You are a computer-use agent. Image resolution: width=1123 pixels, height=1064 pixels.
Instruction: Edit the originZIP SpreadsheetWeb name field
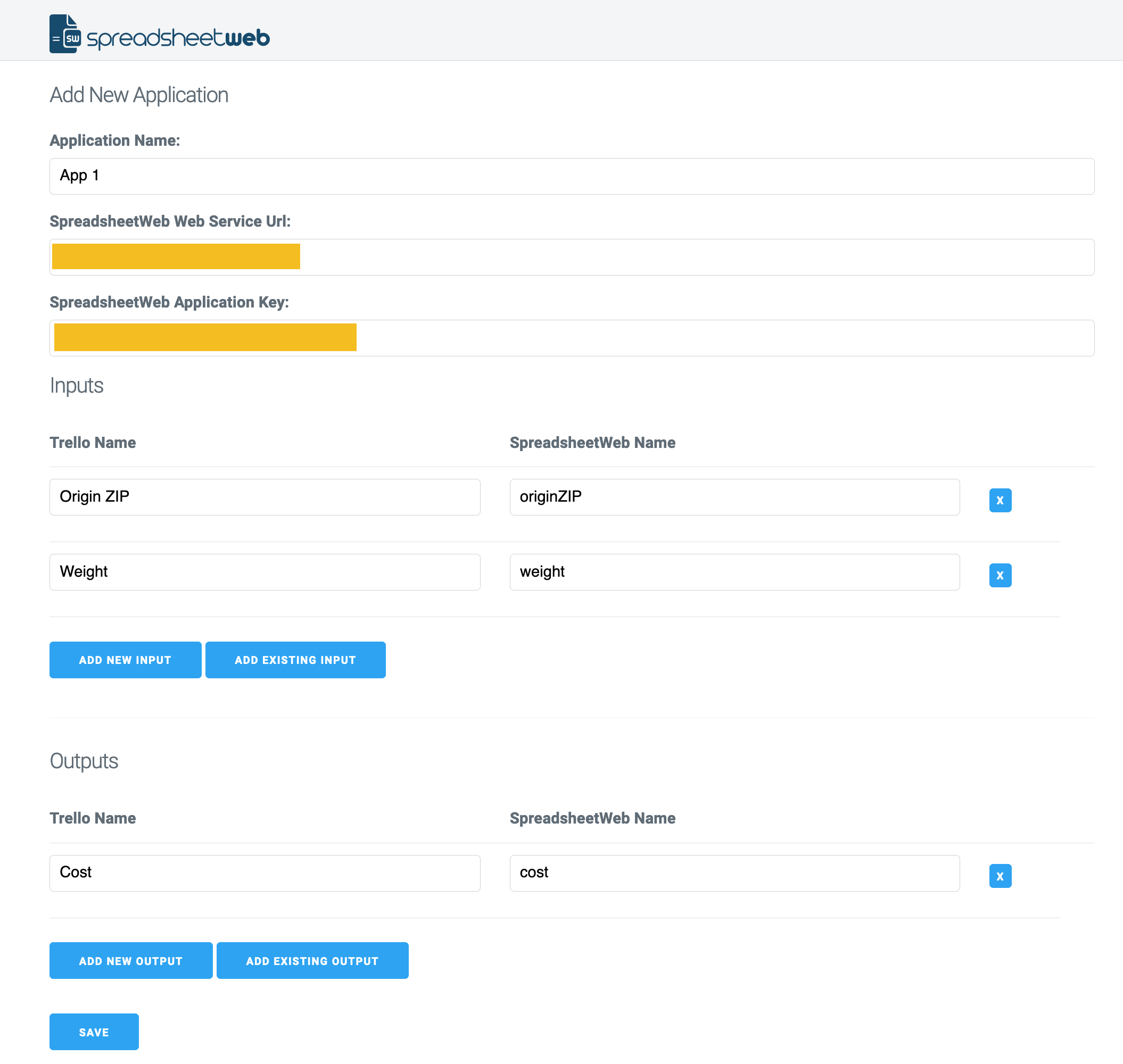[735, 497]
